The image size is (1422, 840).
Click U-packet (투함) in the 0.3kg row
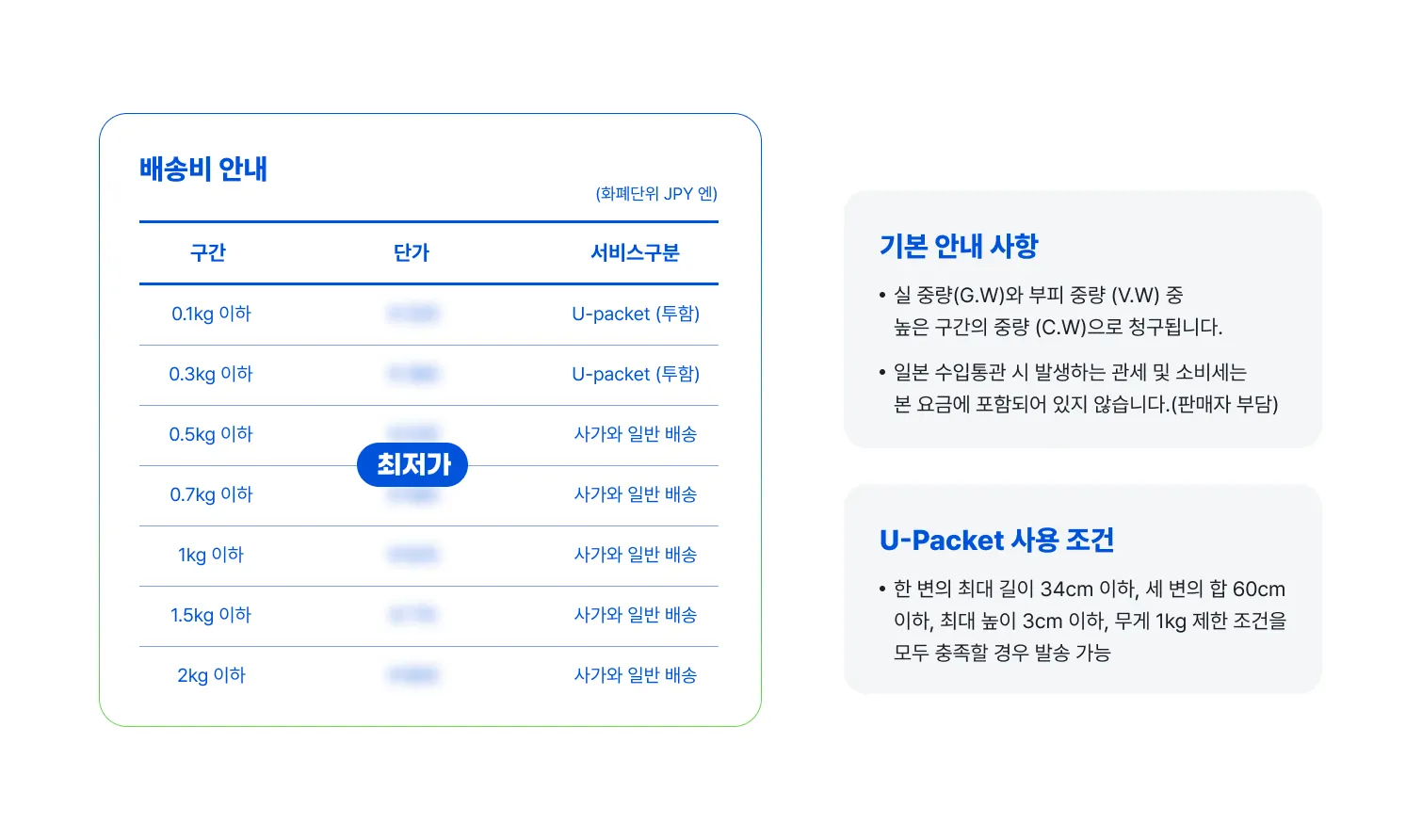(x=636, y=374)
